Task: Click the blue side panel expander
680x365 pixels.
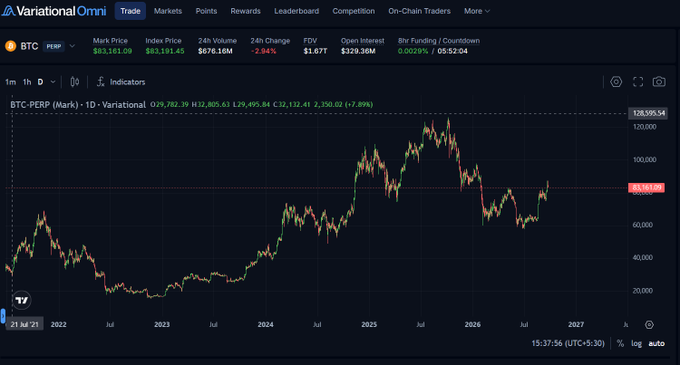Action: [3, 316]
